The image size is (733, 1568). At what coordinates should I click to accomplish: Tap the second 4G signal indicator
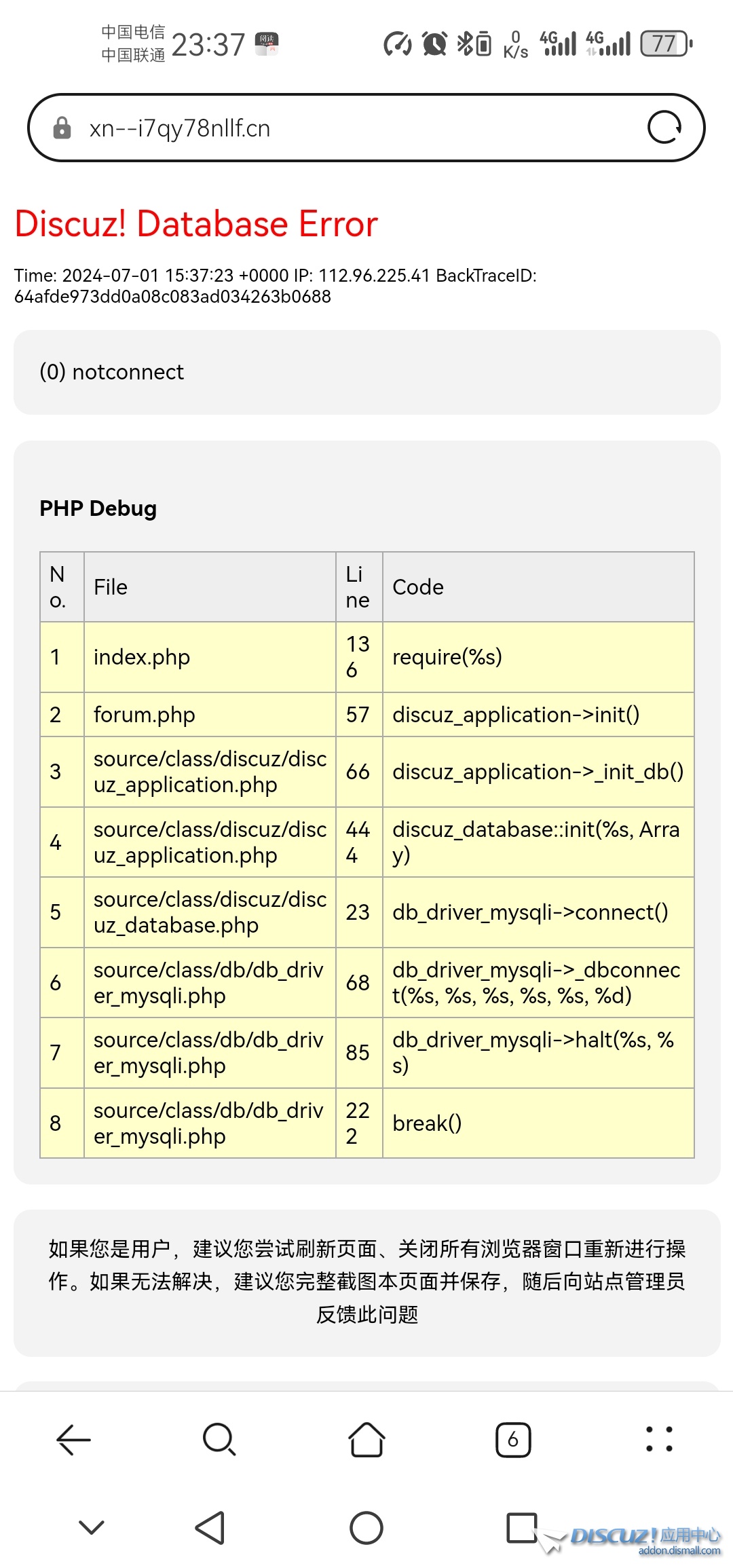coord(608,43)
